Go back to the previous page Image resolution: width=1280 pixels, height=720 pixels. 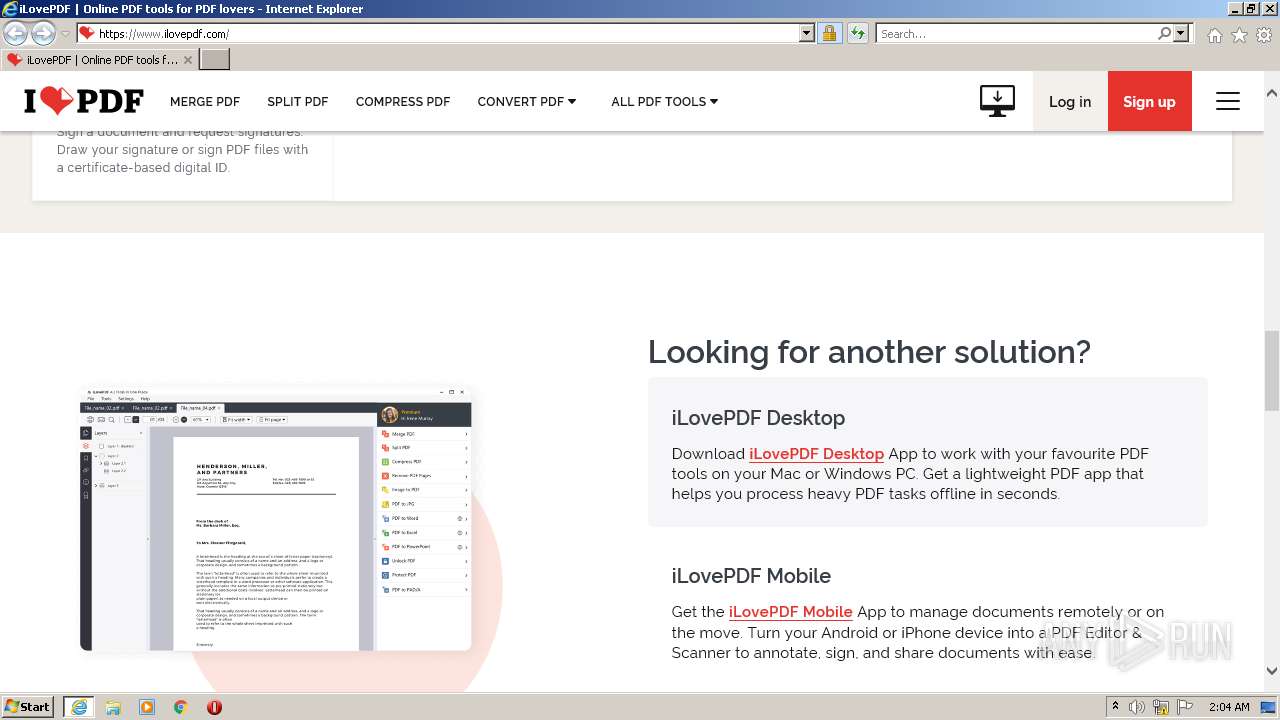[x=16, y=33]
